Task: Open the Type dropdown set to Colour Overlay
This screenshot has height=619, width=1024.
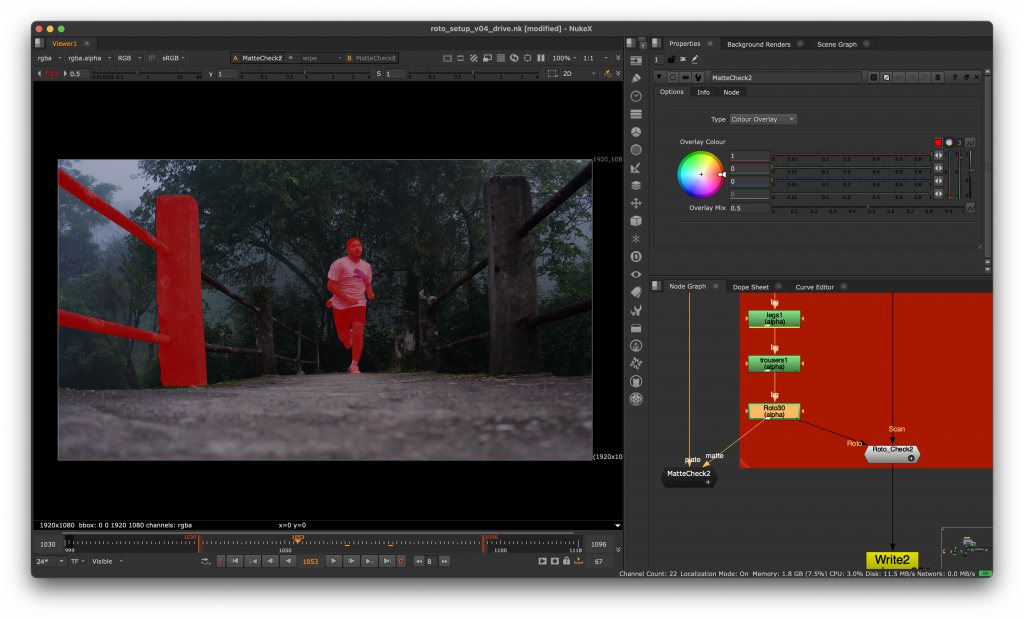Action: click(763, 119)
